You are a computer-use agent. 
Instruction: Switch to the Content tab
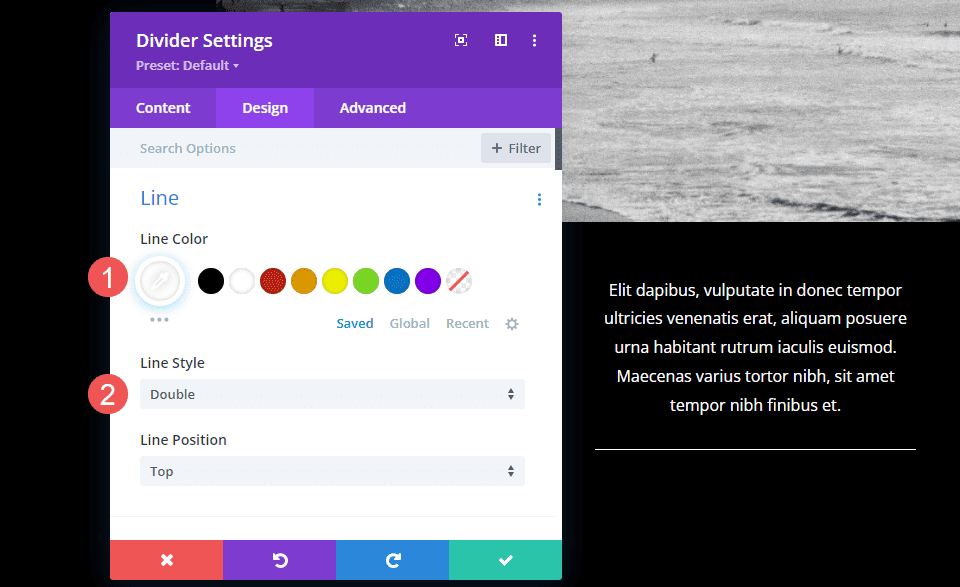click(x=162, y=107)
